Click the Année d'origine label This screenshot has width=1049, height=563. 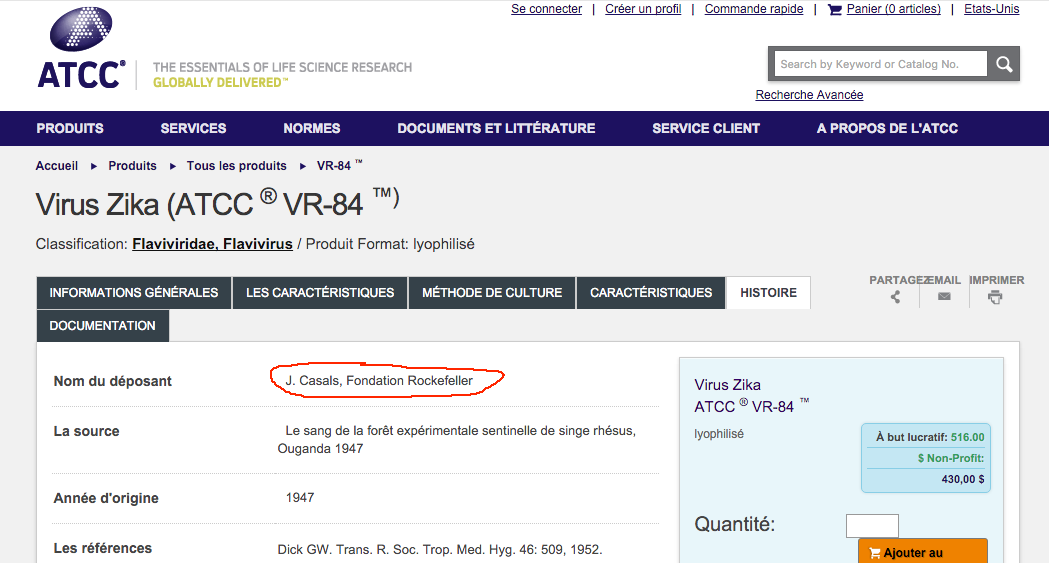pos(106,498)
